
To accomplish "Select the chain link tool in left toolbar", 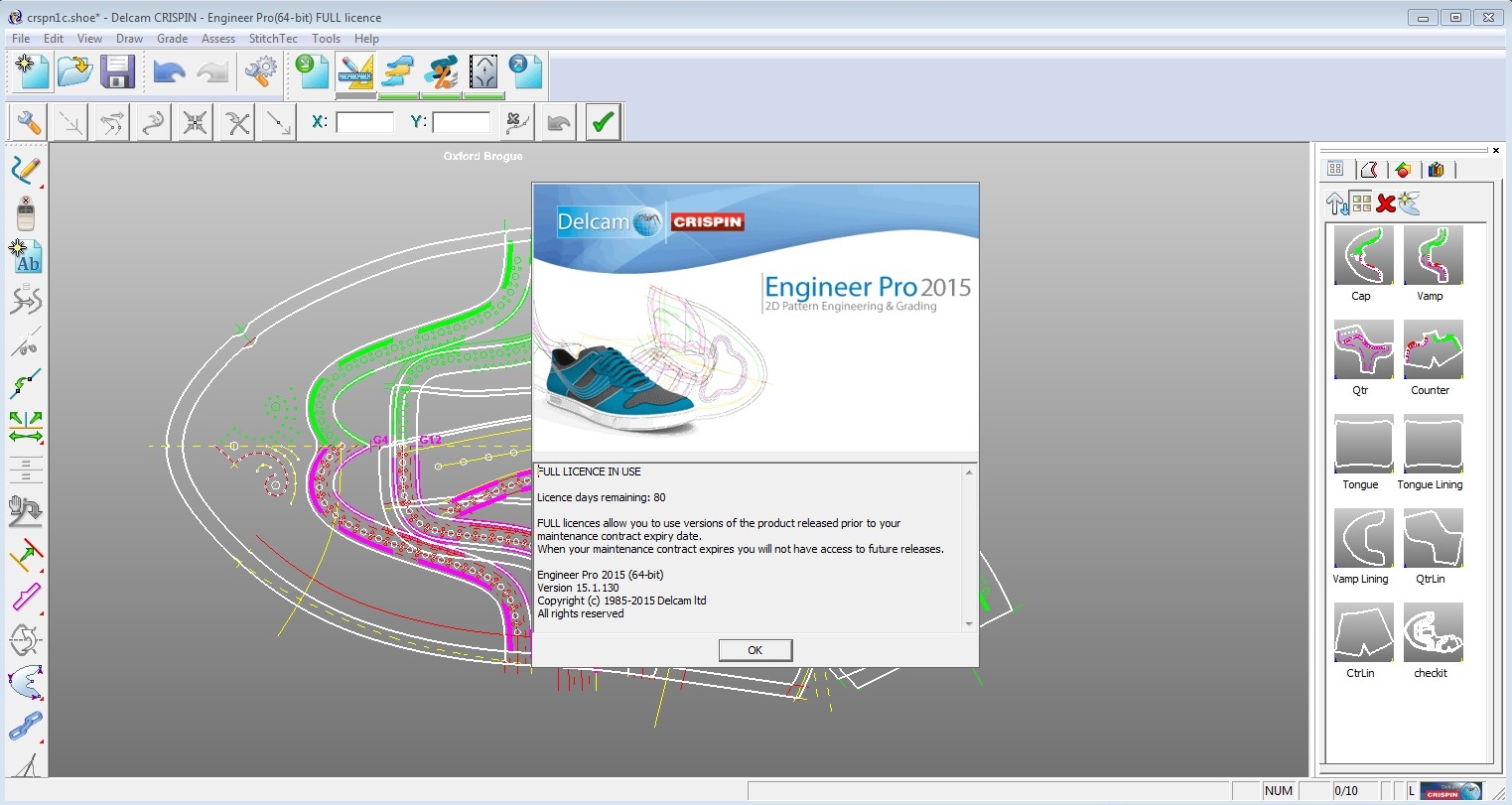I will [26, 726].
